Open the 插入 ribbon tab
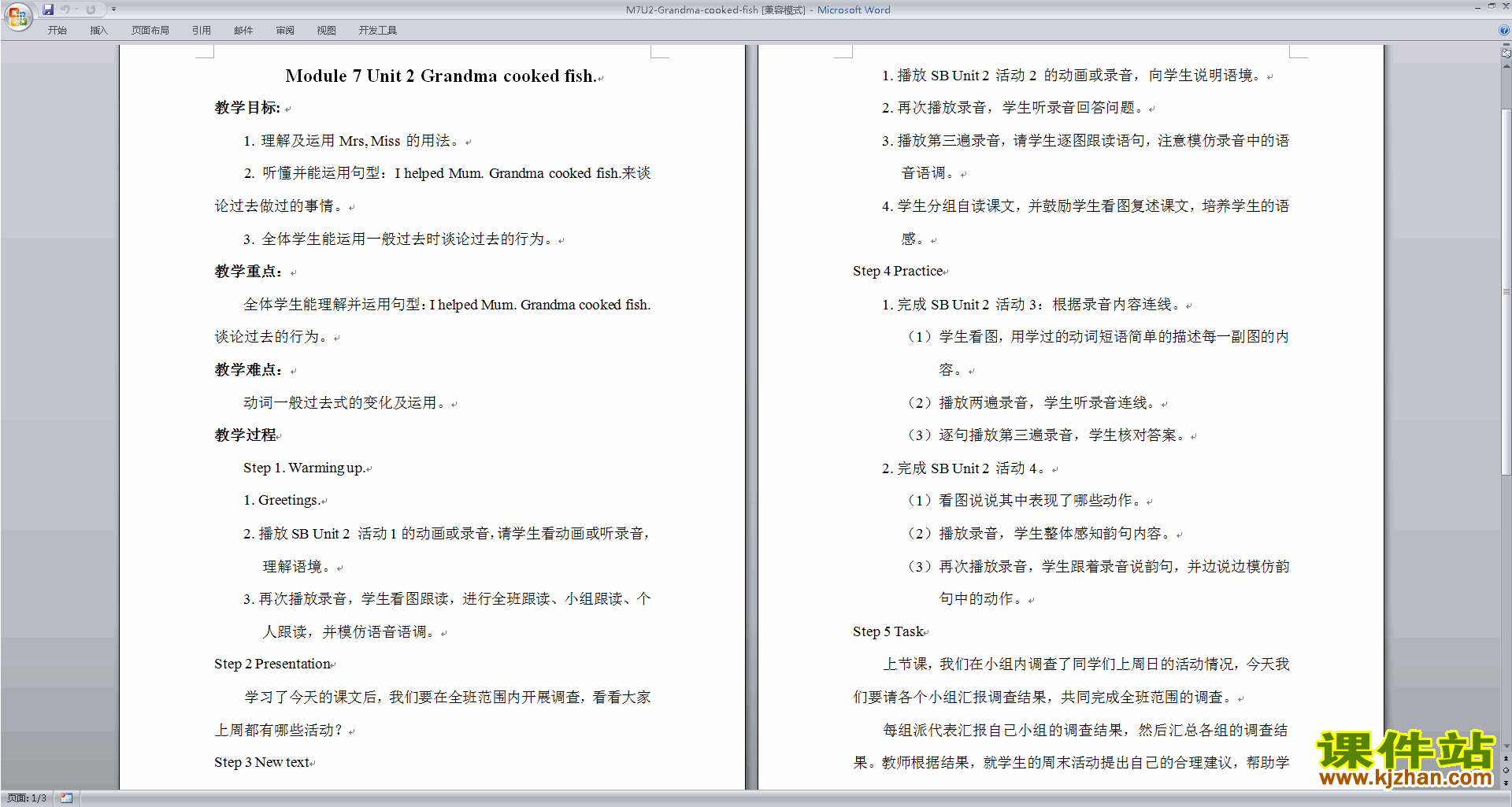The image size is (1512, 807). (x=98, y=31)
